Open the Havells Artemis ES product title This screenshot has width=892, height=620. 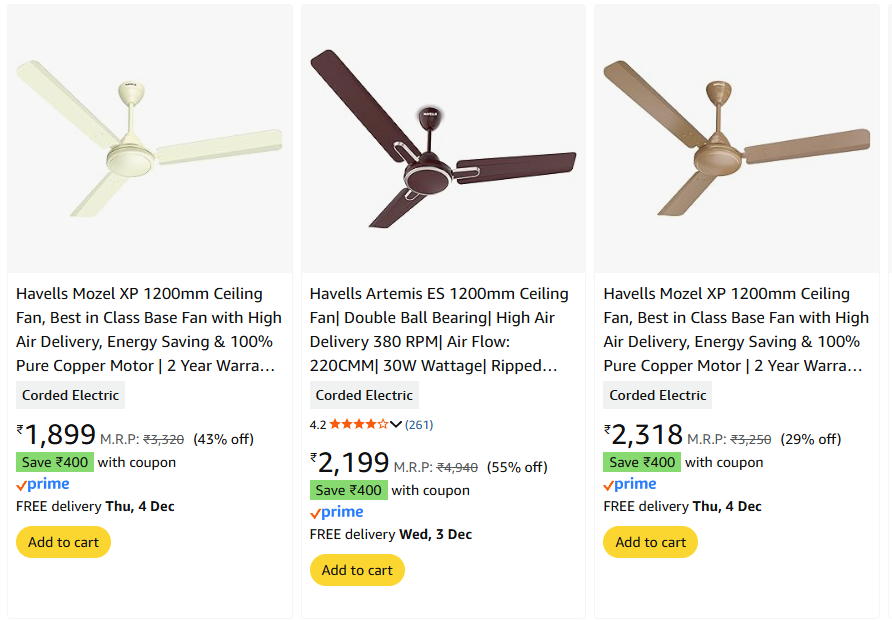(x=439, y=330)
